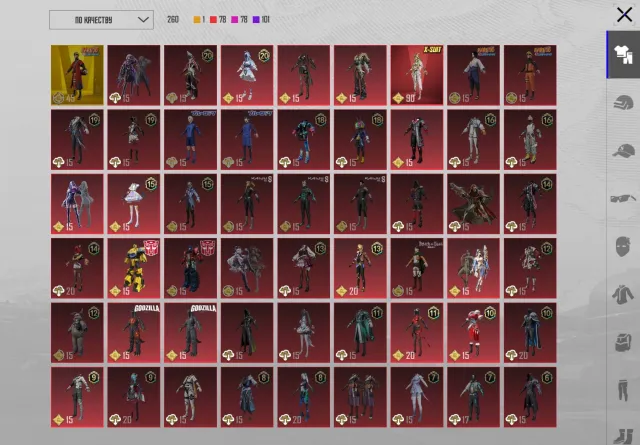
Task: Select the outfit sets category icon
Action: click(x=623, y=54)
